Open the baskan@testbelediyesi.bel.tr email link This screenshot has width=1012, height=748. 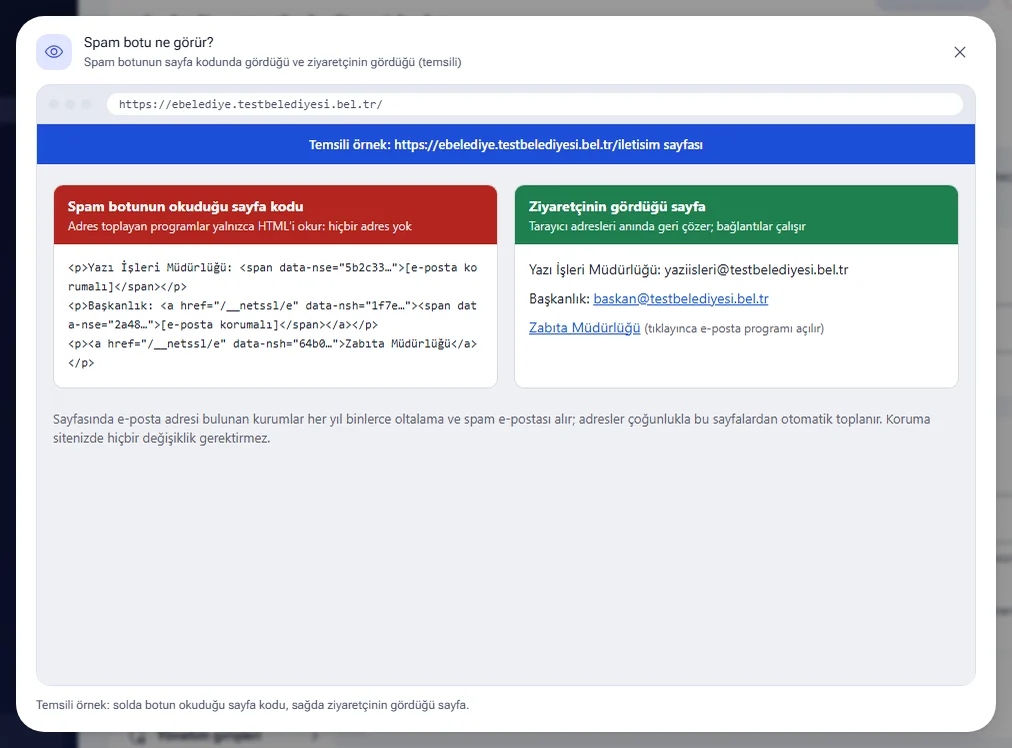pyautogui.click(x=681, y=299)
